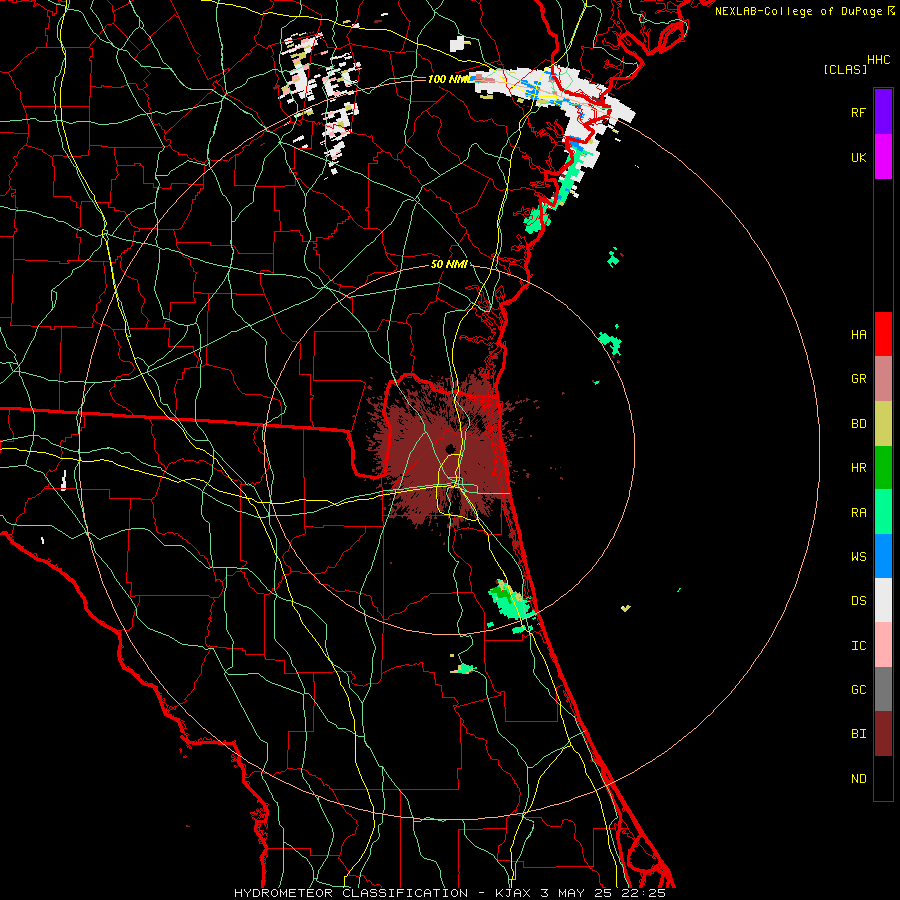The width and height of the screenshot is (900, 900).
Task: Click the 'RA' legend label
Action: tap(858, 513)
